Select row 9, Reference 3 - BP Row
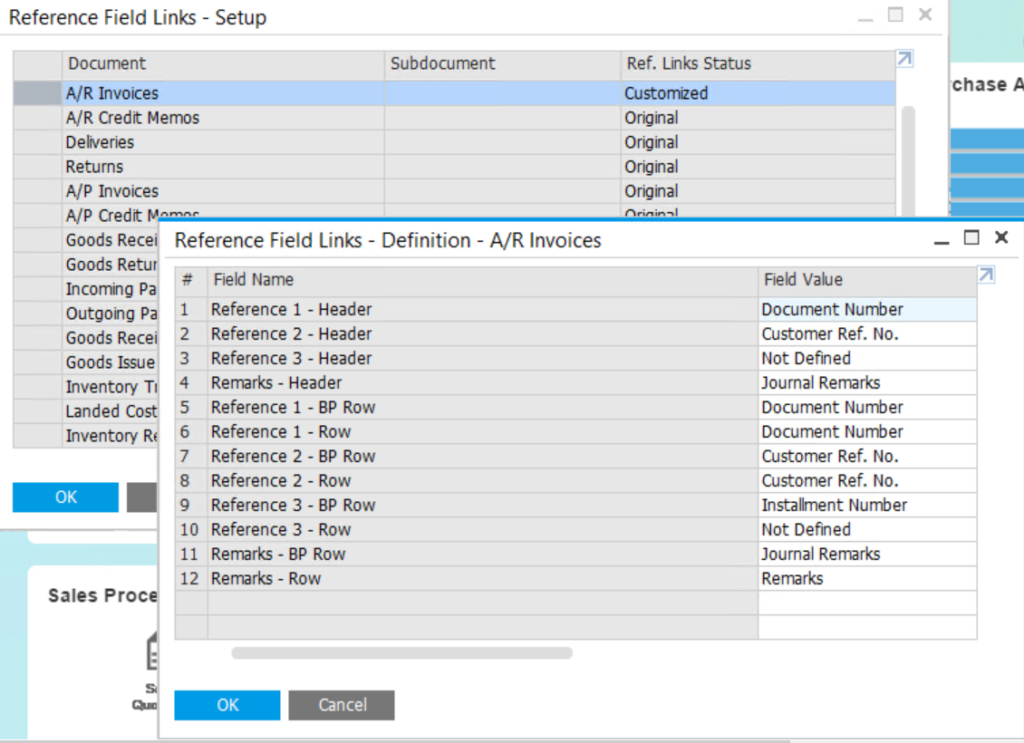The width and height of the screenshot is (1024, 743). coord(400,505)
